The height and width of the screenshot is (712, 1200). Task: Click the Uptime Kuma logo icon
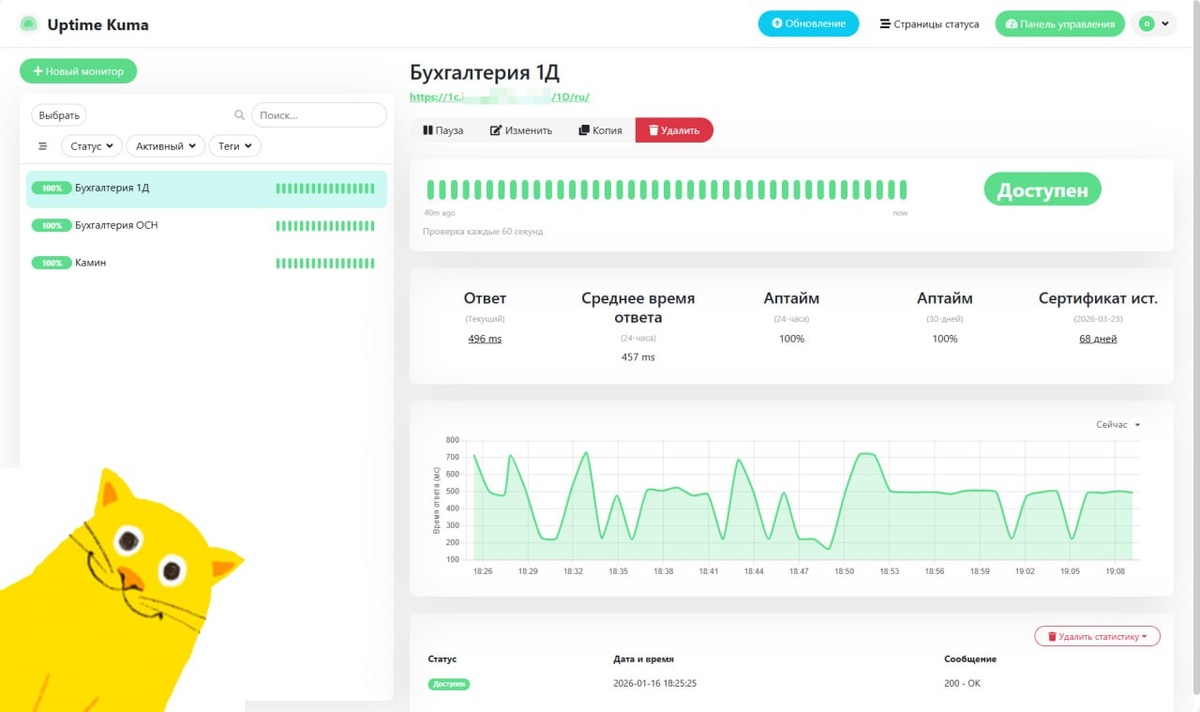pos(29,24)
